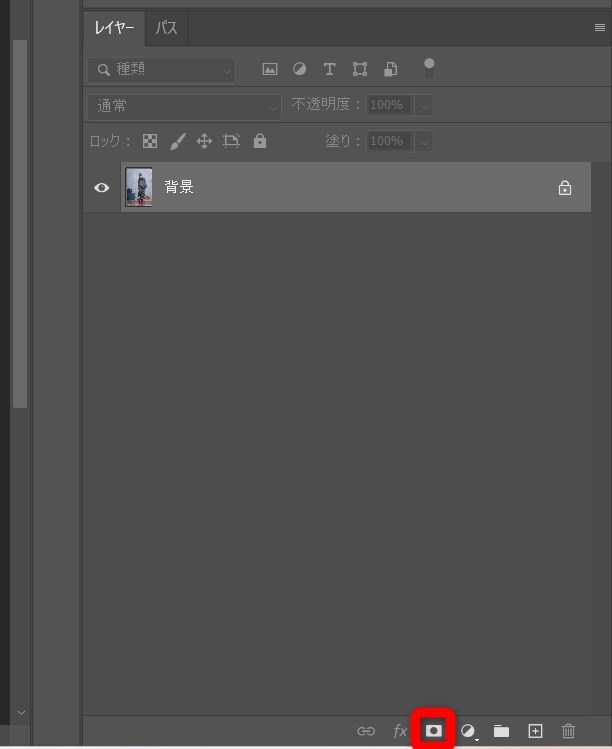Click the 背景 layer lock icon
Viewport: 612px width, 749px height.
coord(565,188)
